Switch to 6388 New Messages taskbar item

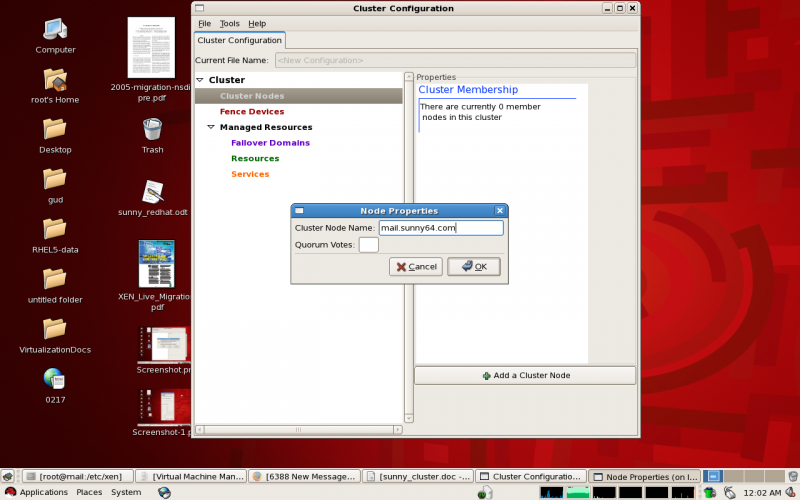(305, 477)
